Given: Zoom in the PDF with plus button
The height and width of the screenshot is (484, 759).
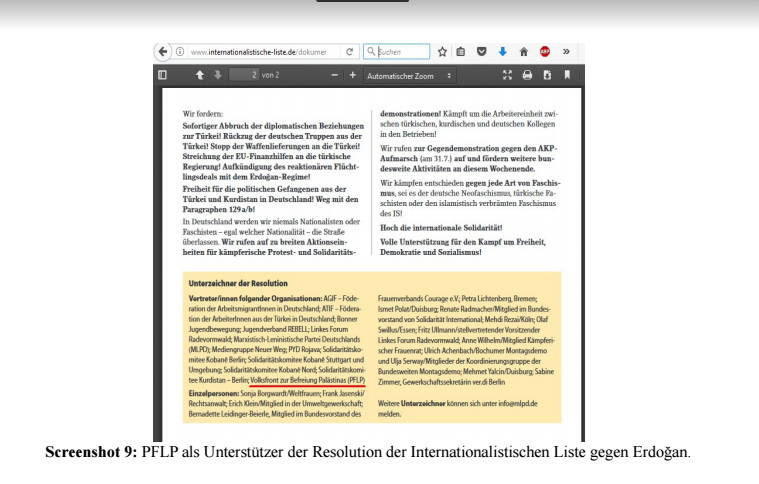Looking at the screenshot, I should tap(352, 75).
